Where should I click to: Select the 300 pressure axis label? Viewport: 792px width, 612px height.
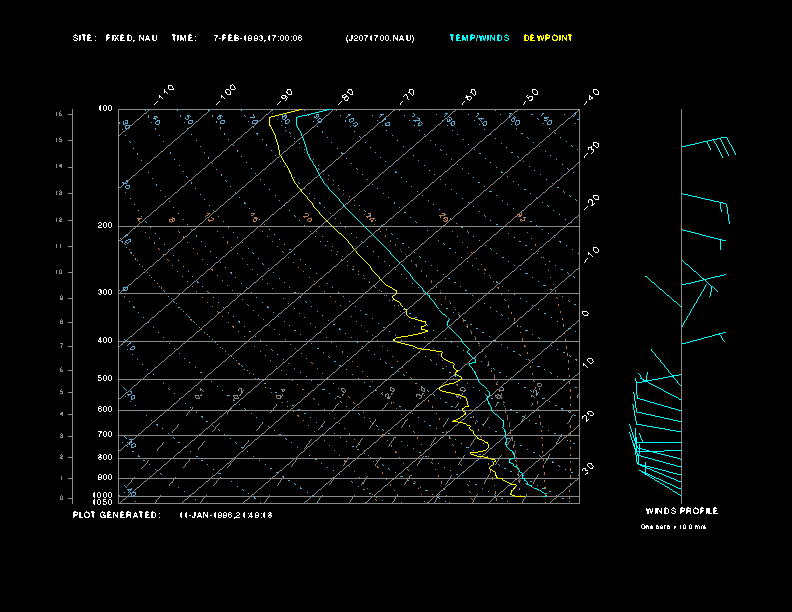tap(105, 293)
